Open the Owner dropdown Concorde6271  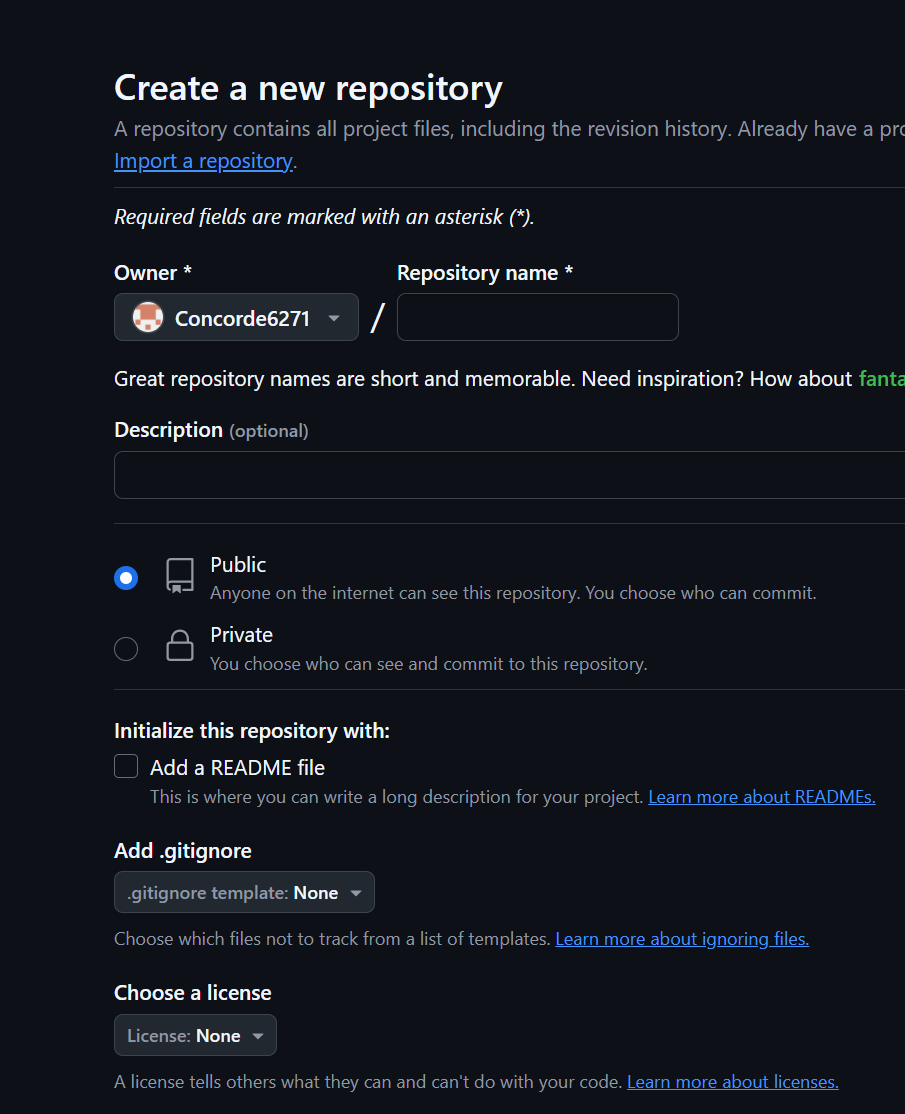(236, 317)
